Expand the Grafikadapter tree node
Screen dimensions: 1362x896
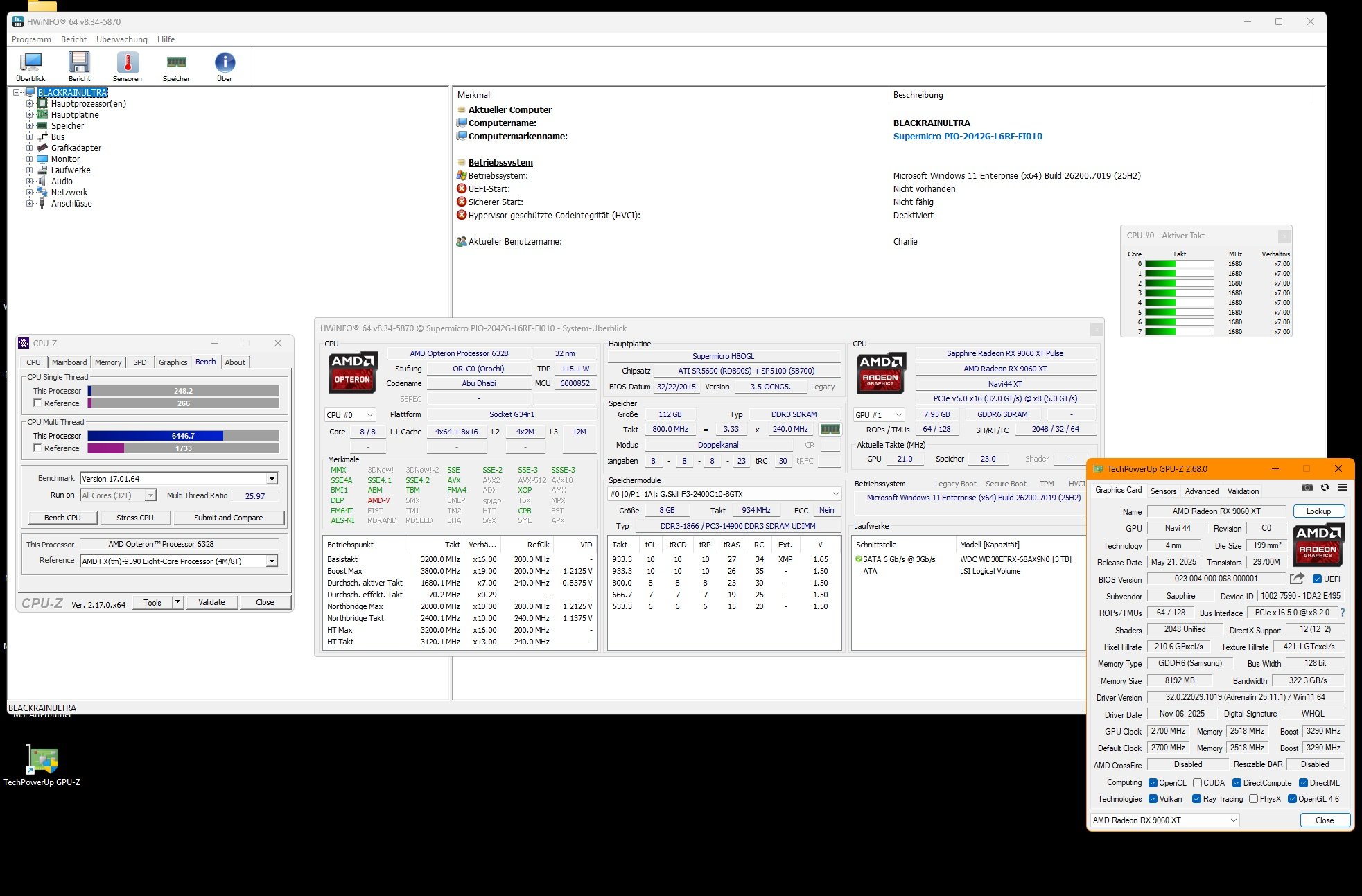point(30,148)
